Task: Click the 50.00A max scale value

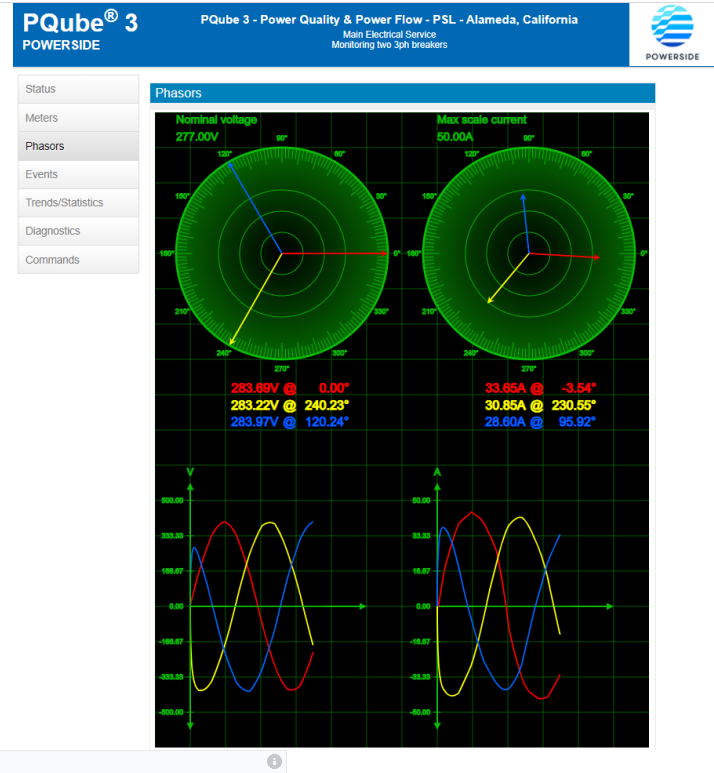Action: [455, 137]
